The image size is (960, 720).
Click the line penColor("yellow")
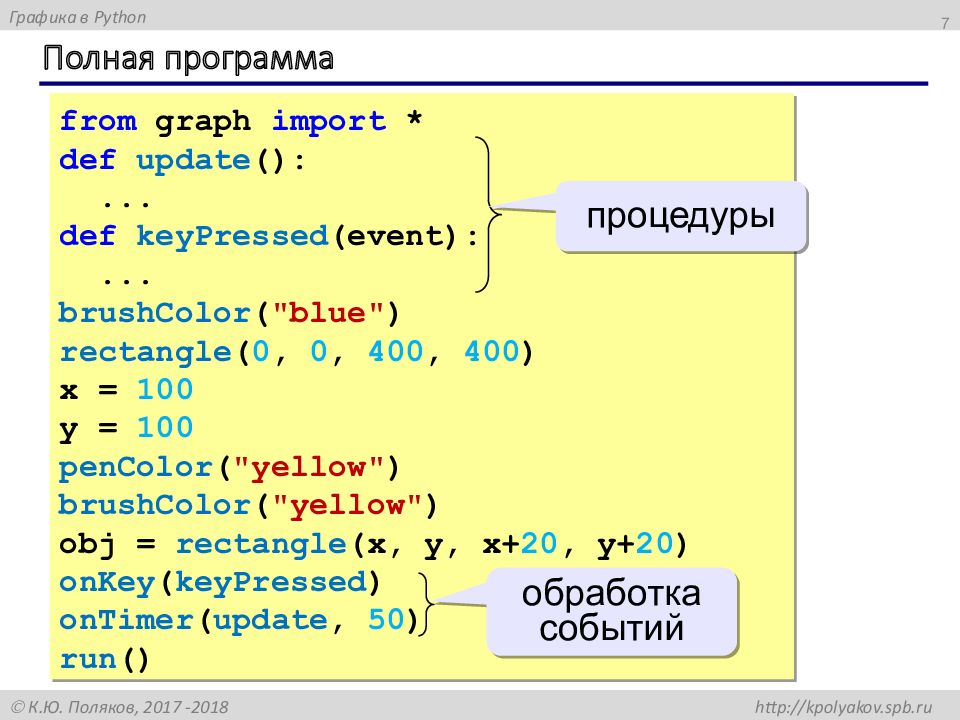click(x=229, y=468)
